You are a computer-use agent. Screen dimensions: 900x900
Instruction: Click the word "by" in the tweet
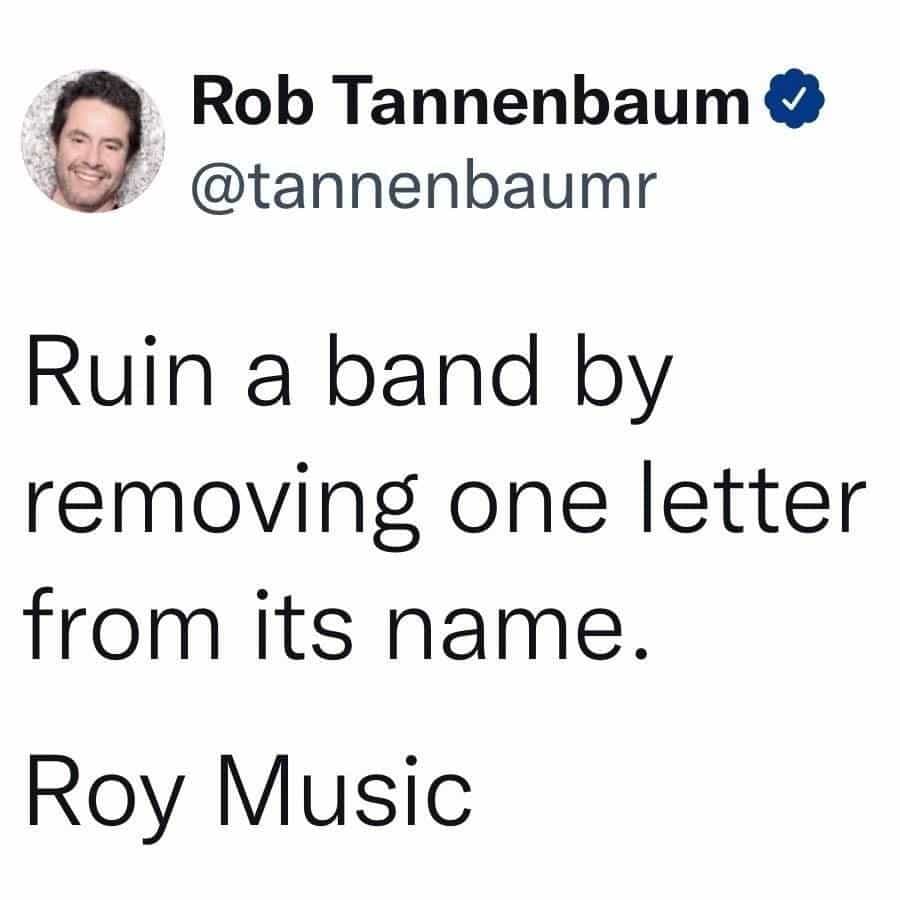(x=623, y=379)
